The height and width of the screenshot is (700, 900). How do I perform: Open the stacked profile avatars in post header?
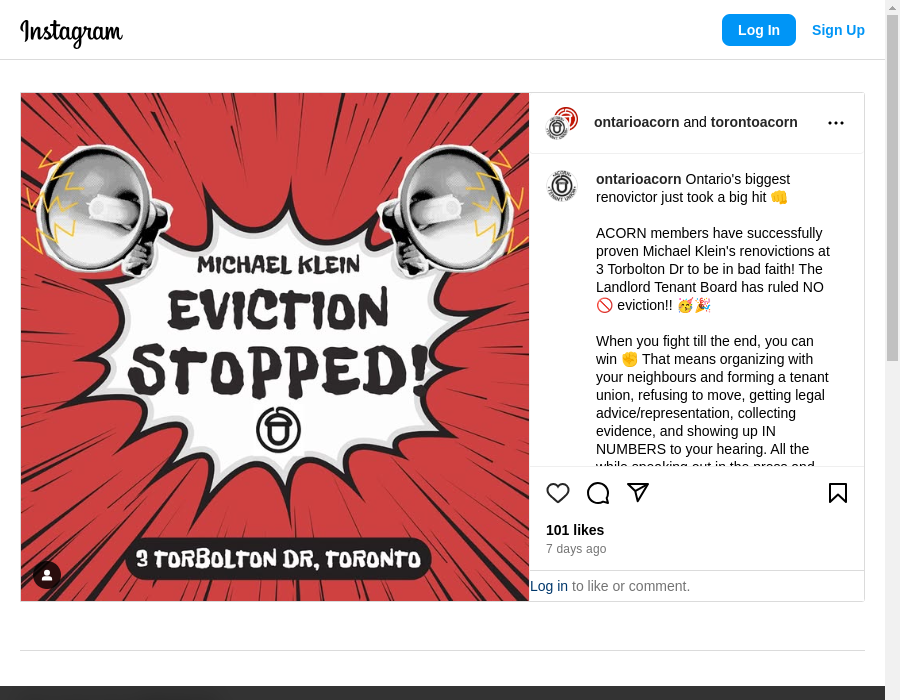click(x=561, y=123)
